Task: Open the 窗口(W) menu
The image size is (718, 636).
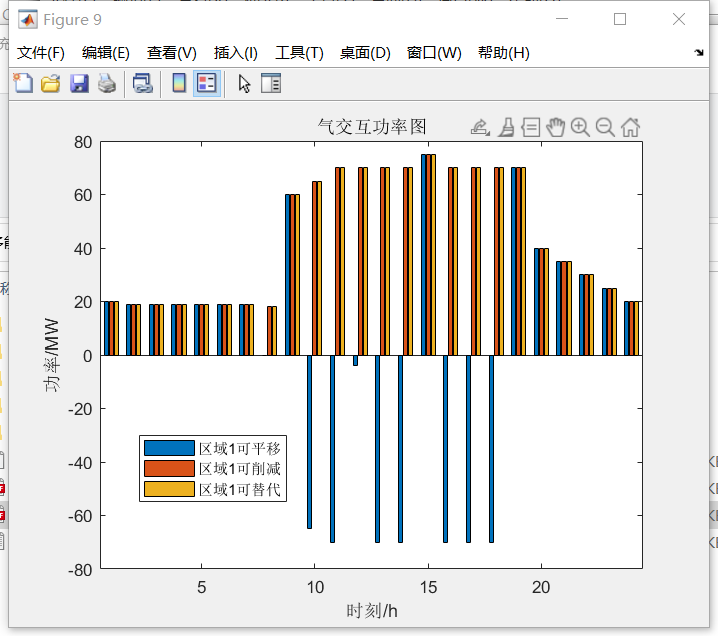Action: click(x=434, y=53)
